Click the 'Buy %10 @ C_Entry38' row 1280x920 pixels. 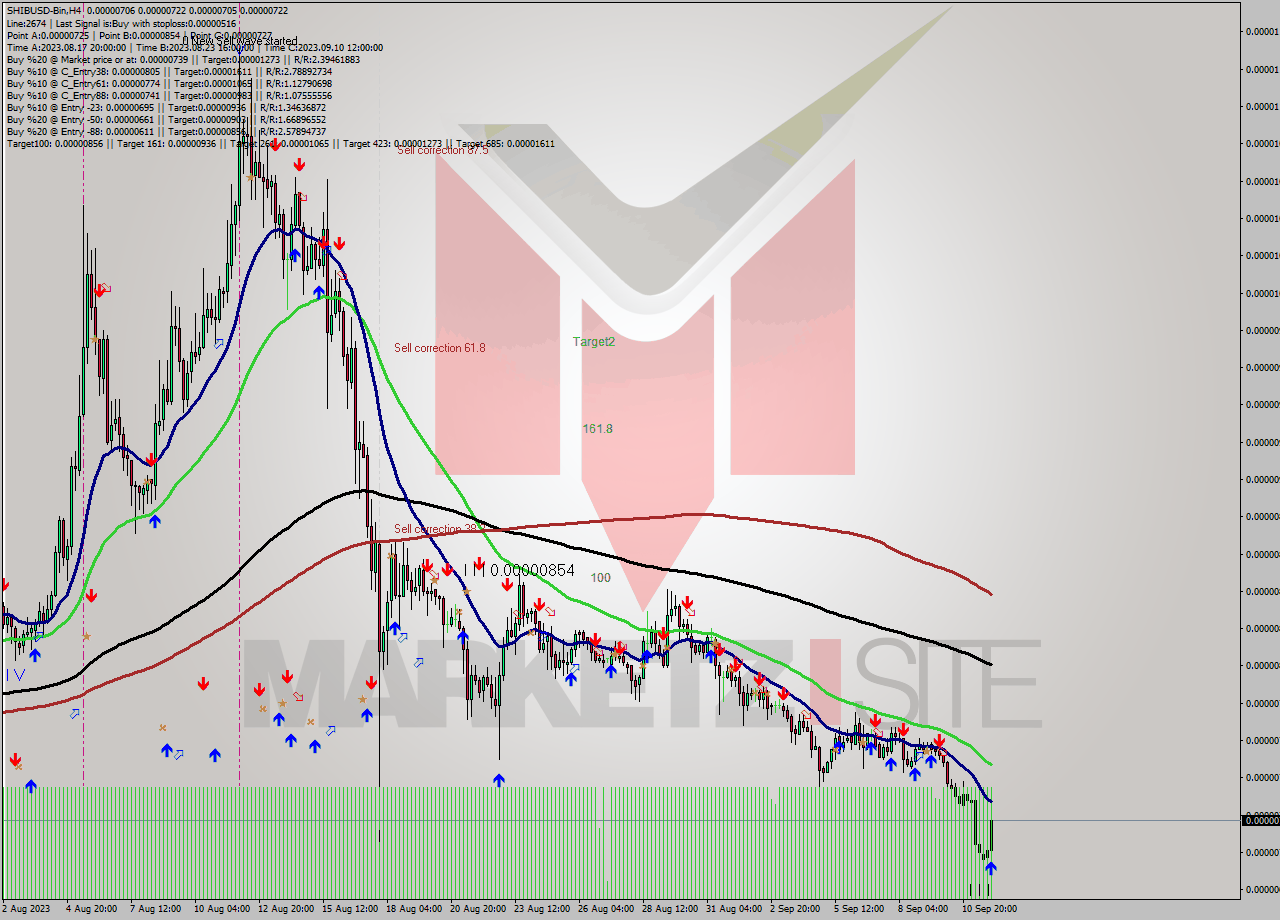click(x=169, y=71)
